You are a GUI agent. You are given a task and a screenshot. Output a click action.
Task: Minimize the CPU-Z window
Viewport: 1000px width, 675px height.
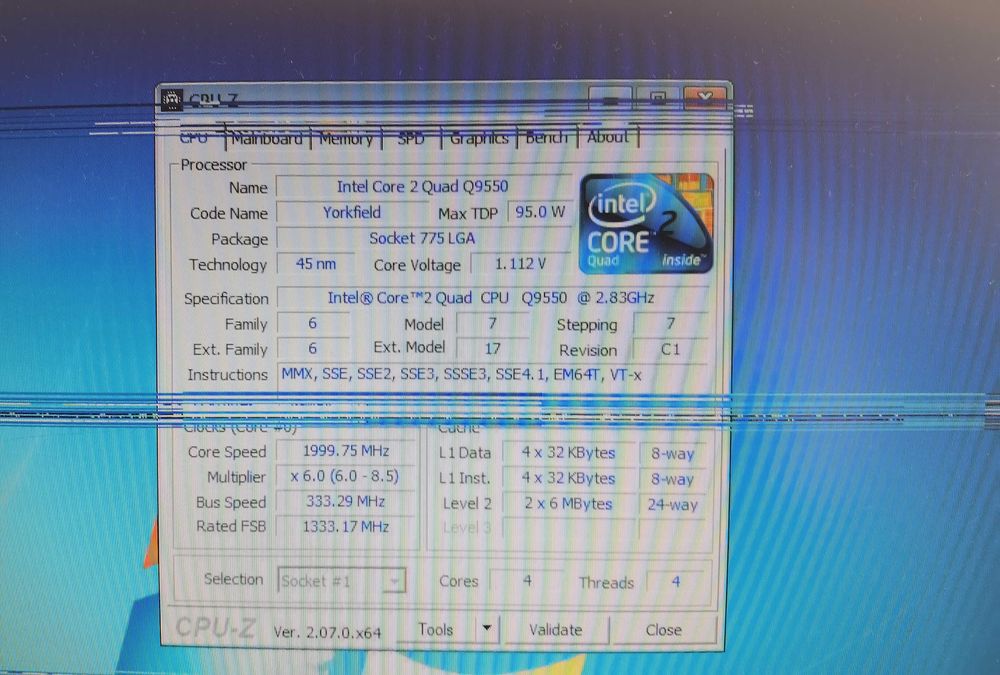[610, 99]
